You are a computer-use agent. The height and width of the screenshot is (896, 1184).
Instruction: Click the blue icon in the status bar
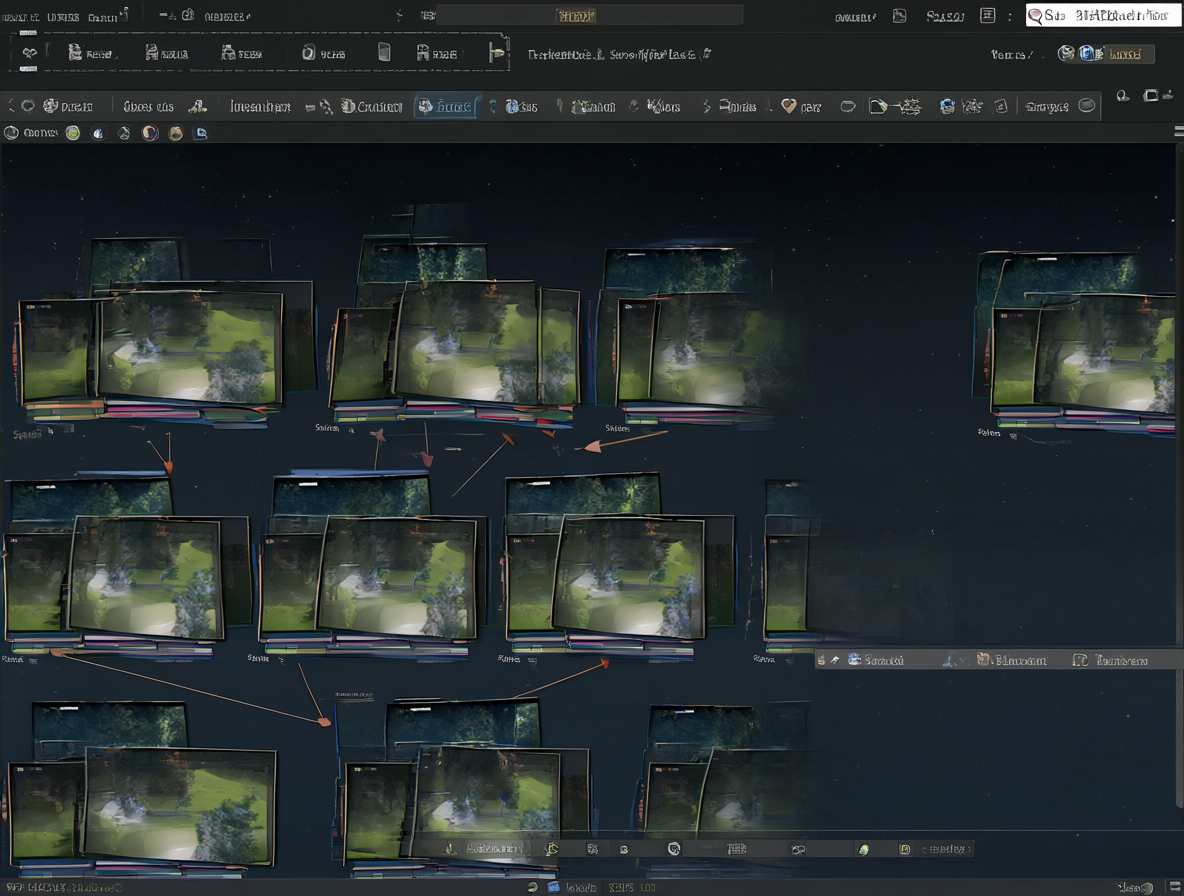point(553,888)
